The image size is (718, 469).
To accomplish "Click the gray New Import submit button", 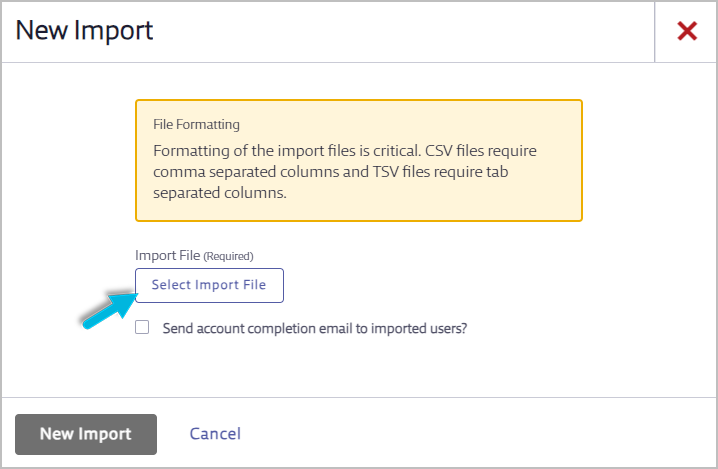I will (x=86, y=434).
